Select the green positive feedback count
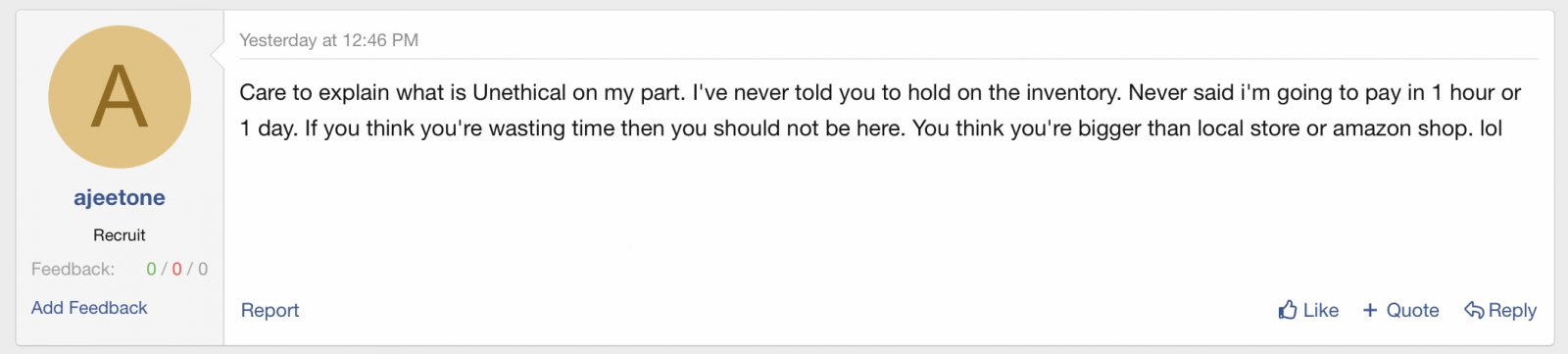The height and width of the screenshot is (354, 1568). coord(151,269)
